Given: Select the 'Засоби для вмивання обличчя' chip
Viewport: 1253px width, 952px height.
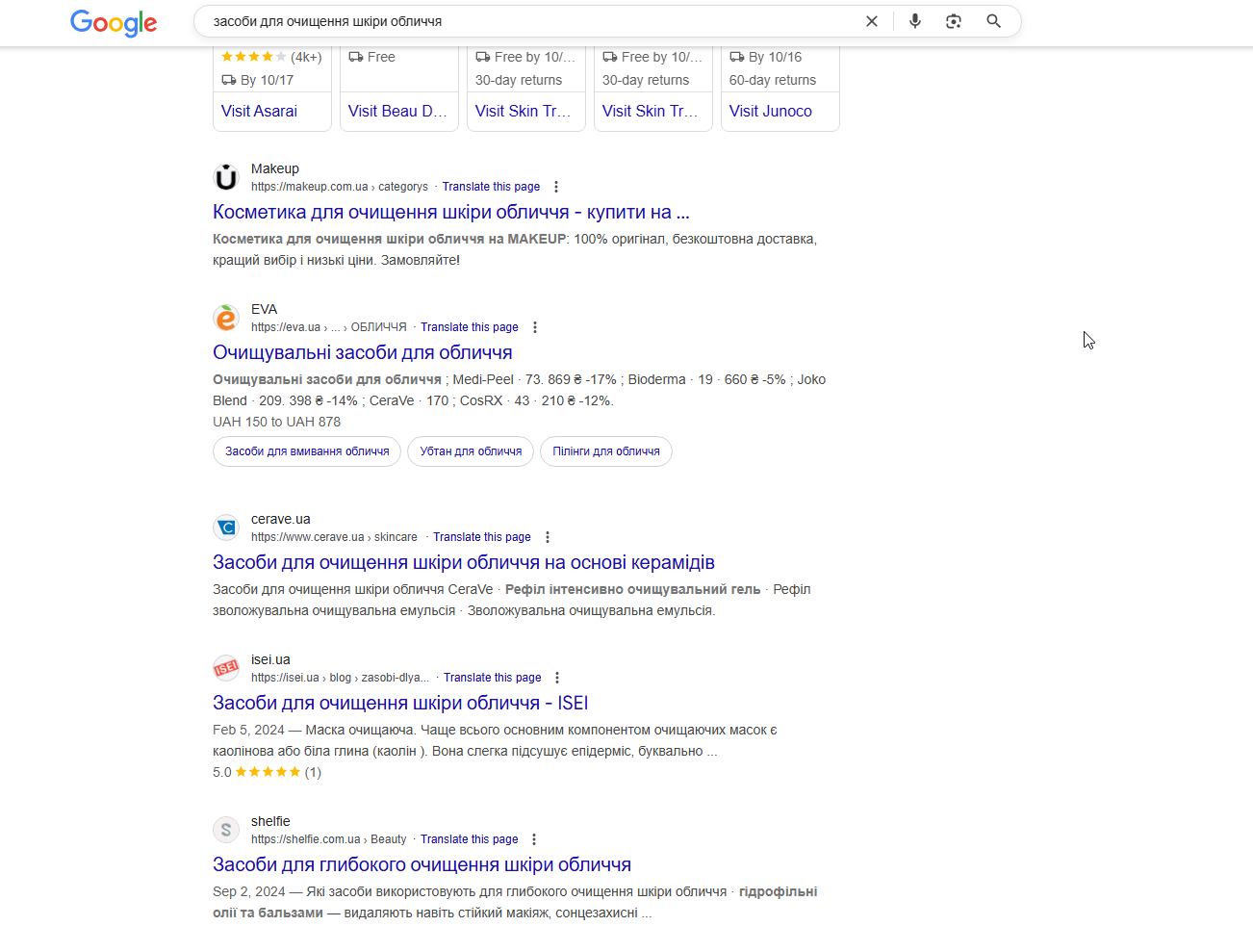Looking at the screenshot, I should point(307,451).
